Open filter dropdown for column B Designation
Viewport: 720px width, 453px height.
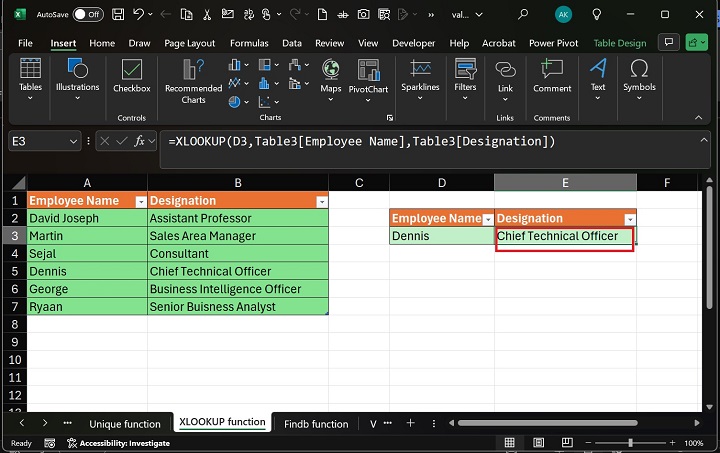pos(321,202)
